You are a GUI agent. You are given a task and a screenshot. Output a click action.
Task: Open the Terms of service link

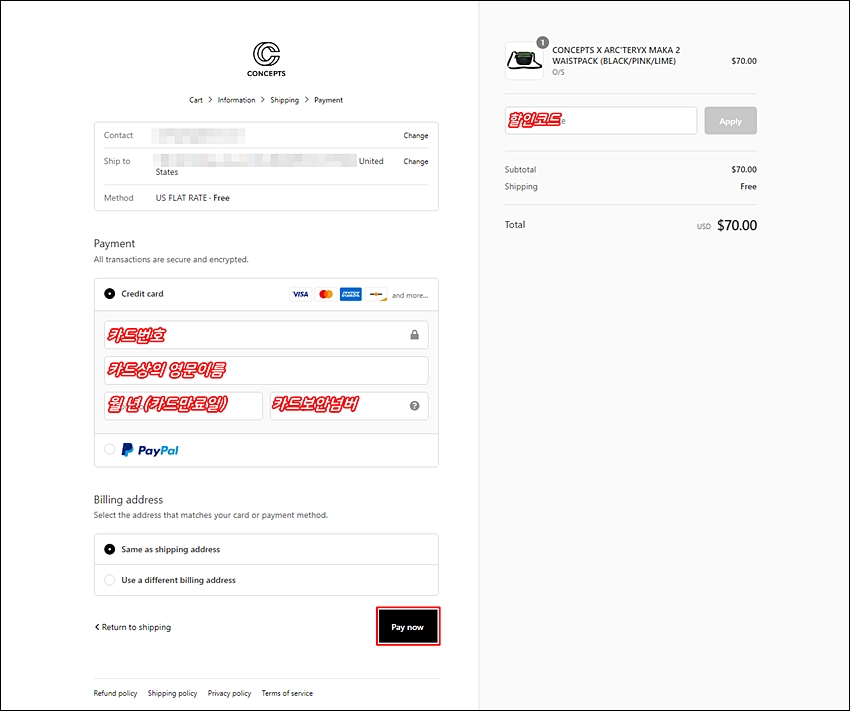click(287, 693)
